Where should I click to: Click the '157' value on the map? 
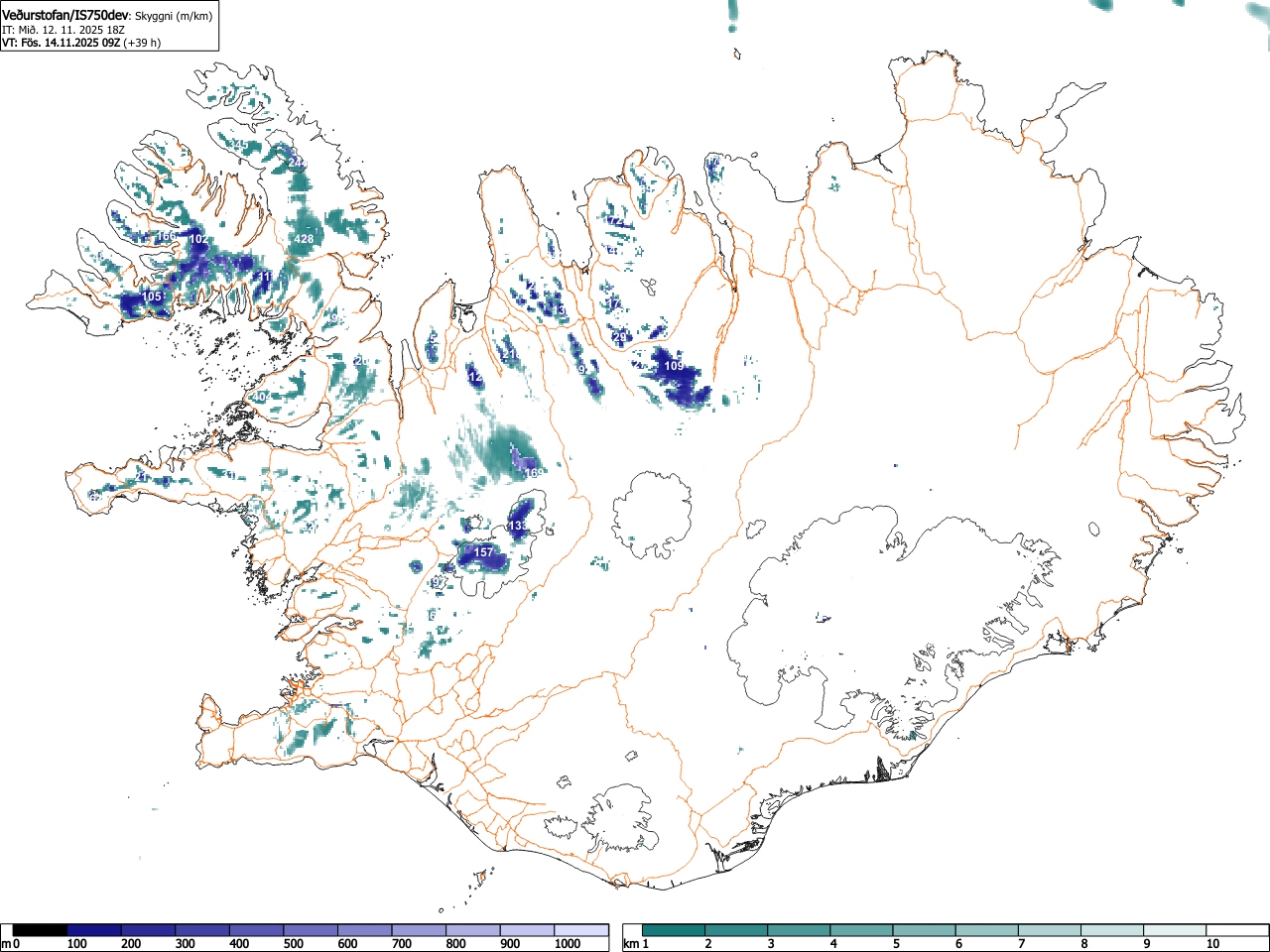click(483, 551)
